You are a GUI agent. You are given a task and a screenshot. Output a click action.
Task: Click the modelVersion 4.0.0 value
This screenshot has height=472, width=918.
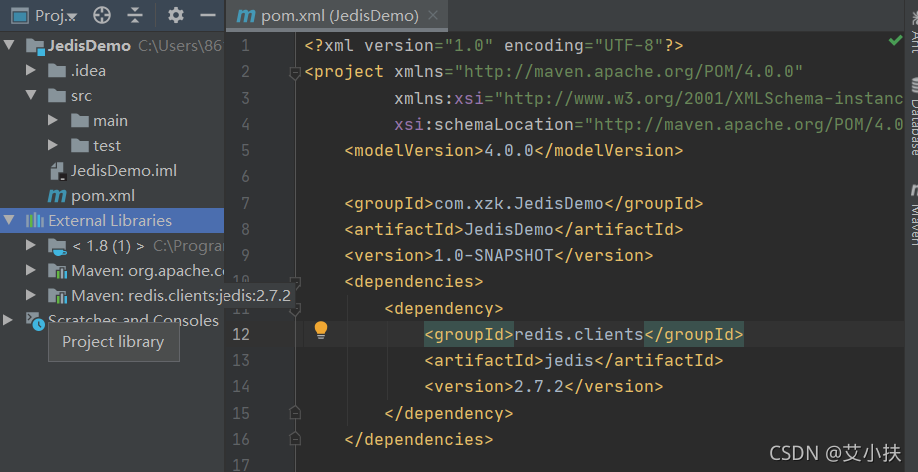509,151
